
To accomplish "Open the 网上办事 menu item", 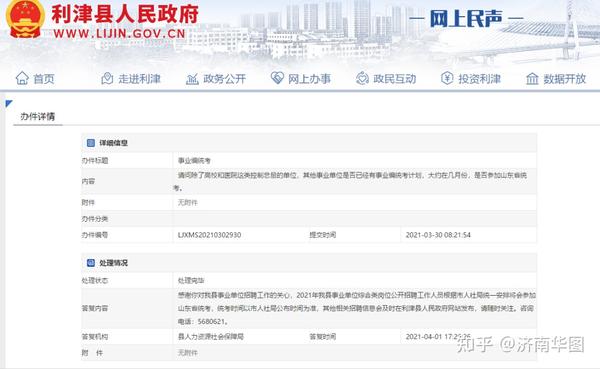I will 309,79.
